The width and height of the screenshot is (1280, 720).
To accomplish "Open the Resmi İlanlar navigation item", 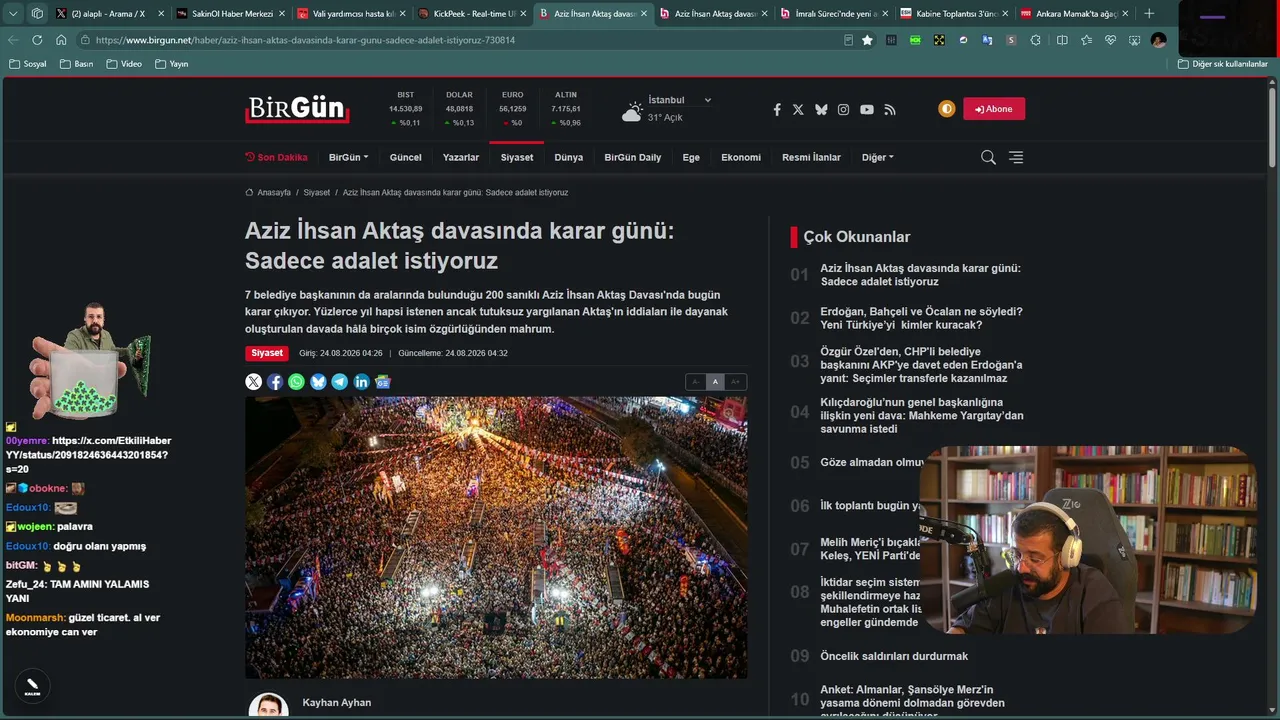I will point(811,157).
